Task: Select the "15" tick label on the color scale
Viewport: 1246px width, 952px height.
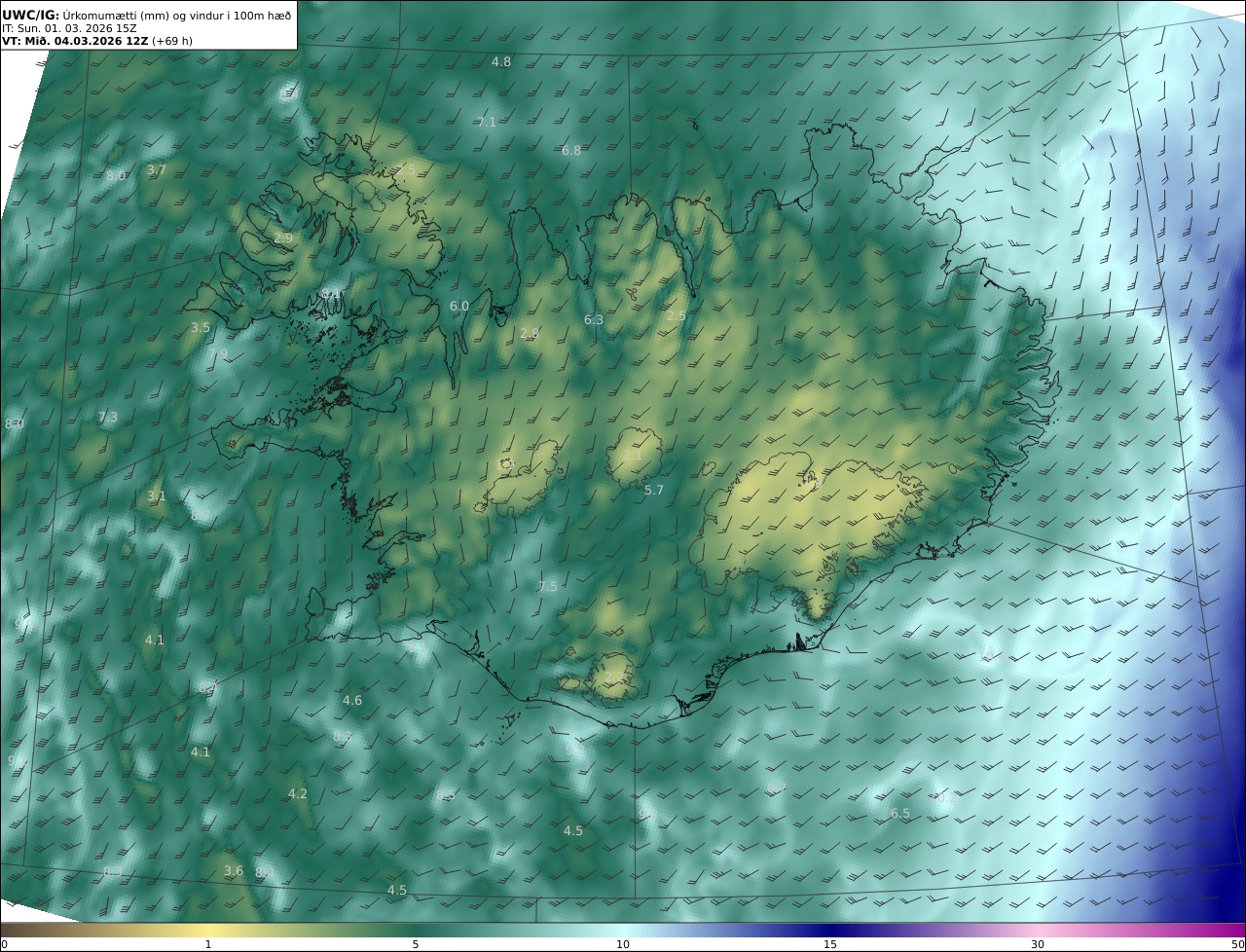Action: coord(830,944)
